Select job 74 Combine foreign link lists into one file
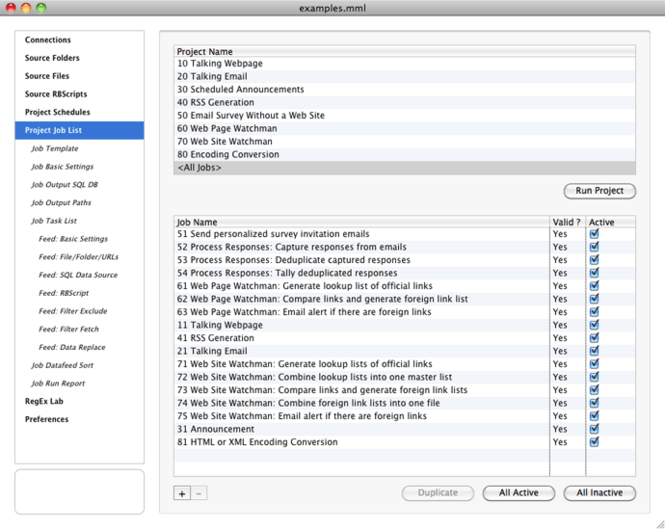 click(405, 403)
